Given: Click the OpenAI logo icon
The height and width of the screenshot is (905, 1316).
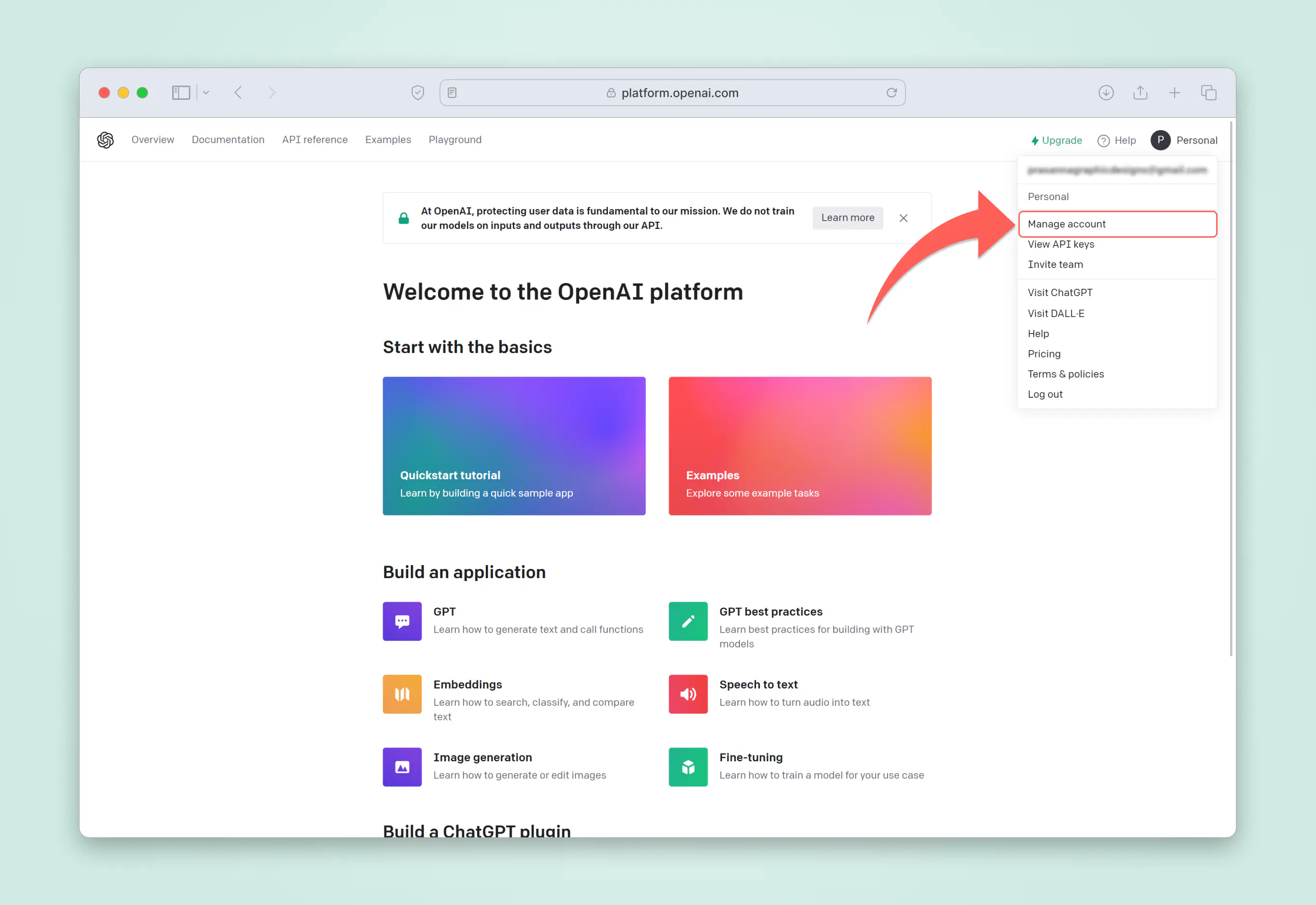Looking at the screenshot, I should [x=106, y=140].
